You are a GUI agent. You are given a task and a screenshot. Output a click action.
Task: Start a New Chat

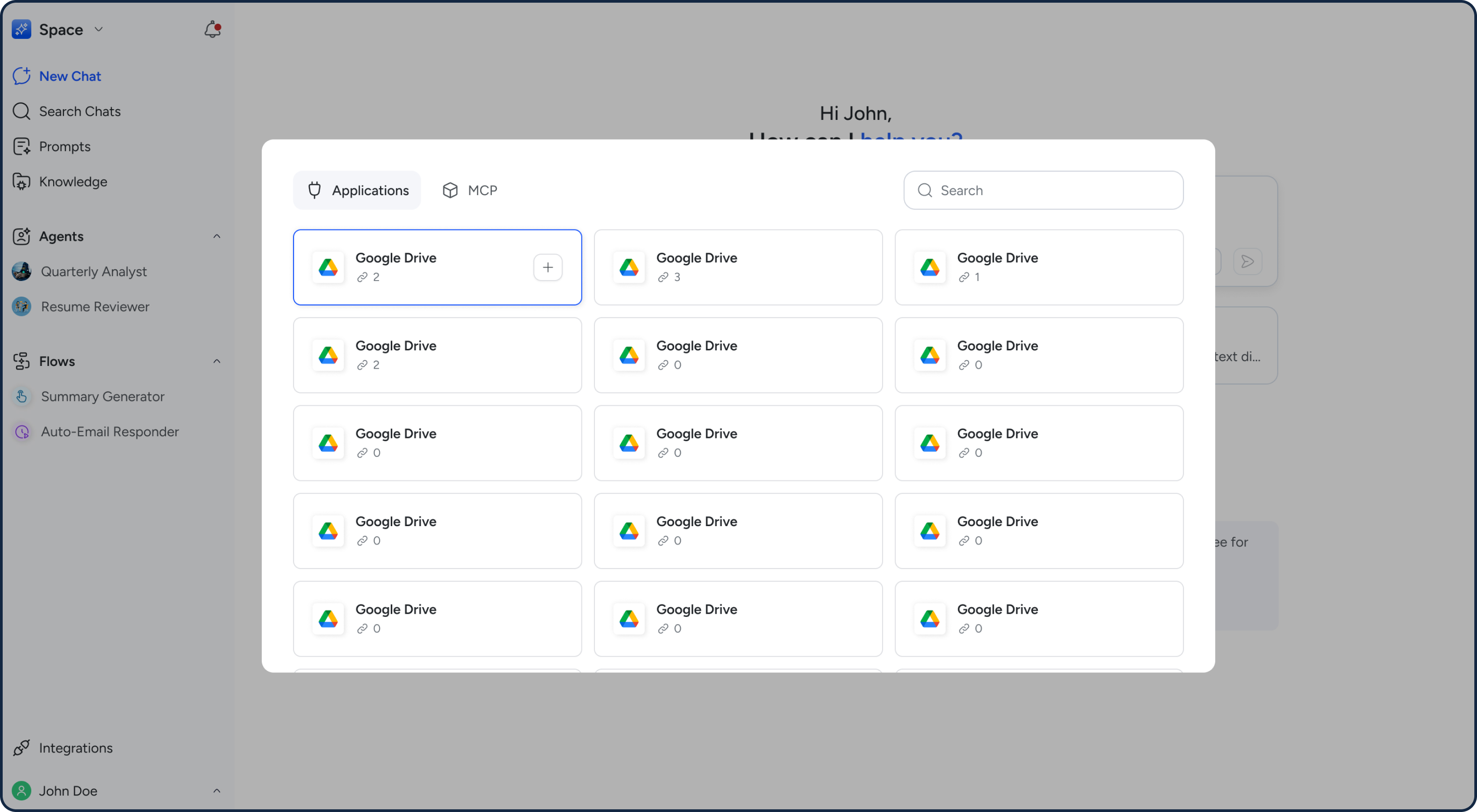[56, 76]
